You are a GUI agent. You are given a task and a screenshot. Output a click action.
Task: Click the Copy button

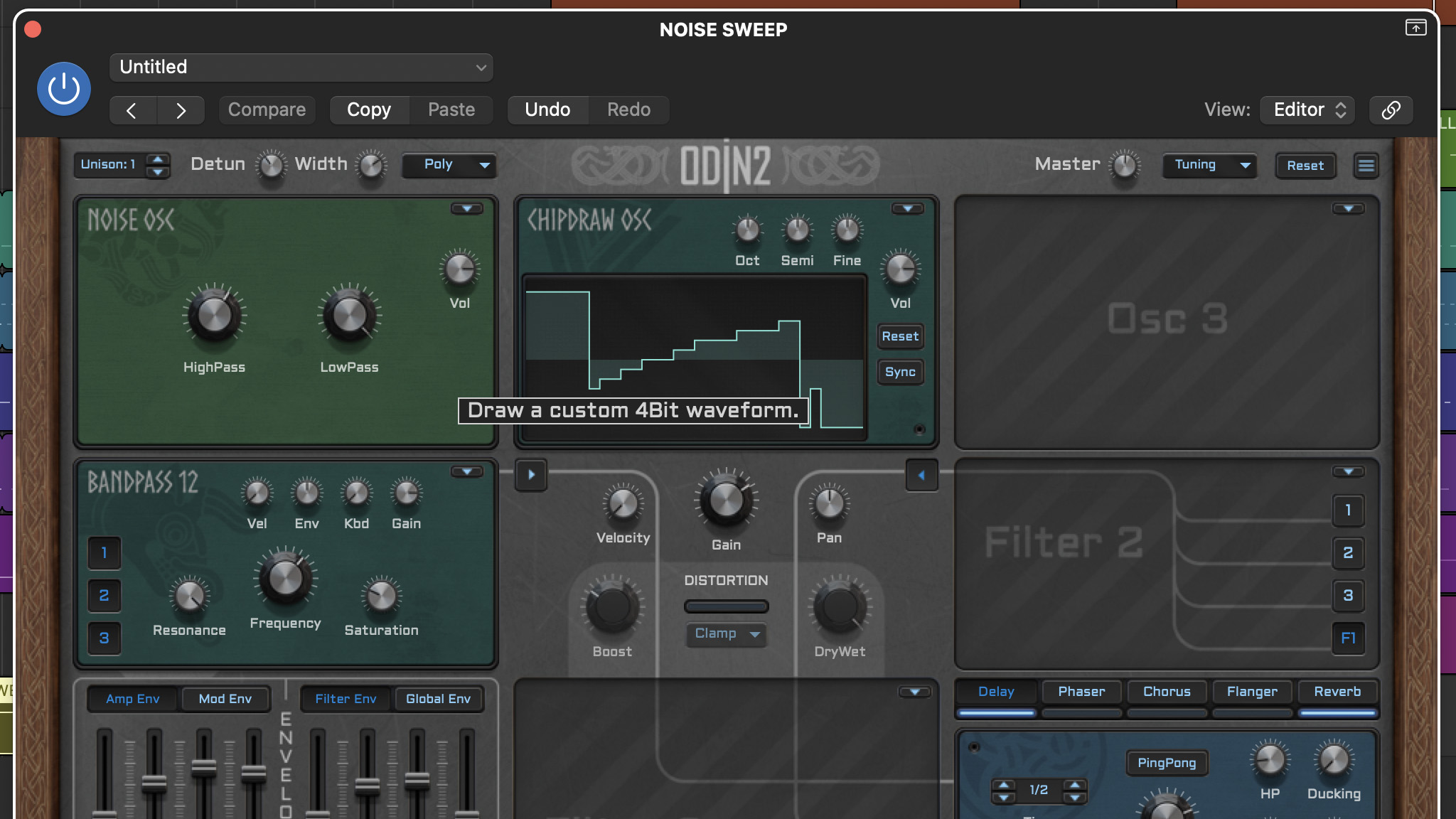369,110
